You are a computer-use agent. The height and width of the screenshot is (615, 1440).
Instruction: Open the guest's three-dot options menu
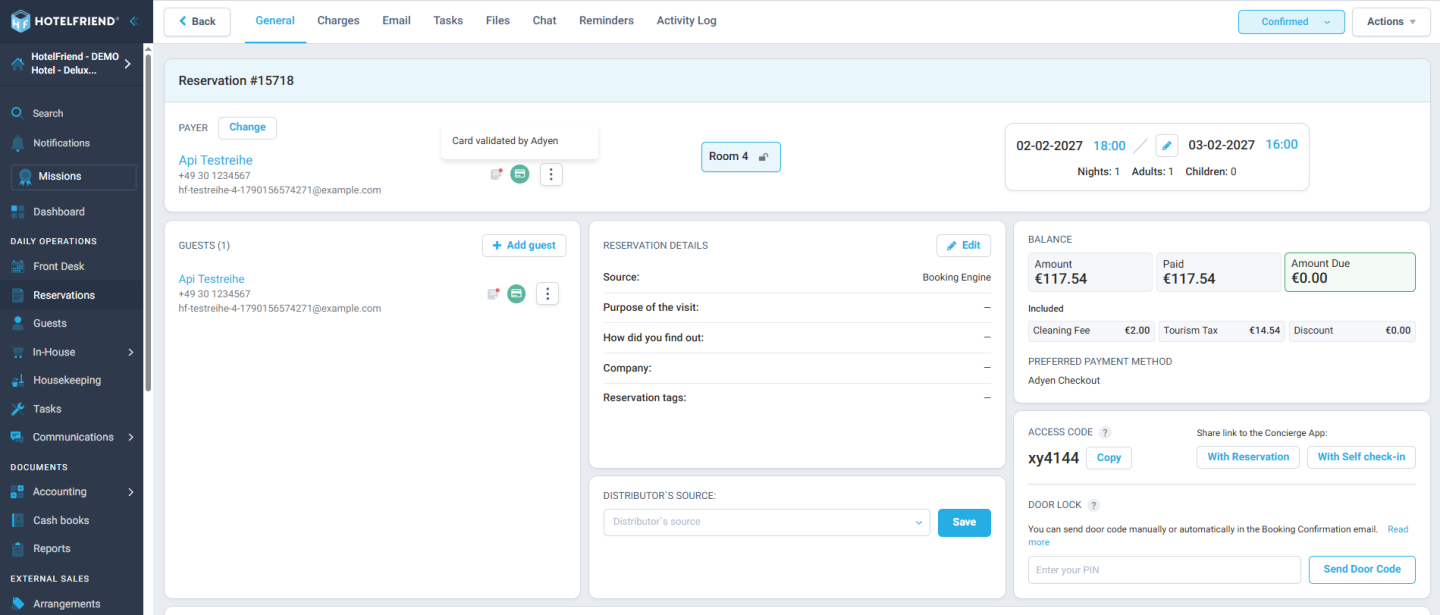[x=547, y=293]
